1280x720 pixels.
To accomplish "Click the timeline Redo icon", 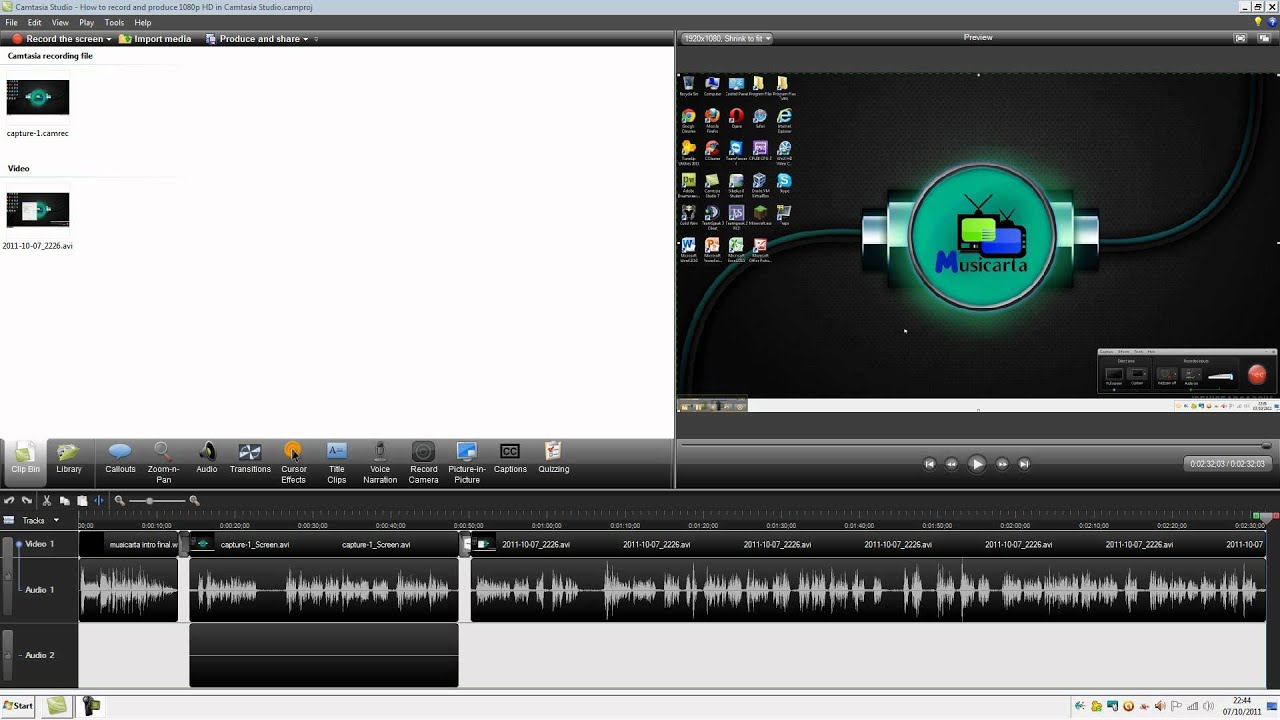I will pos(27,500).
